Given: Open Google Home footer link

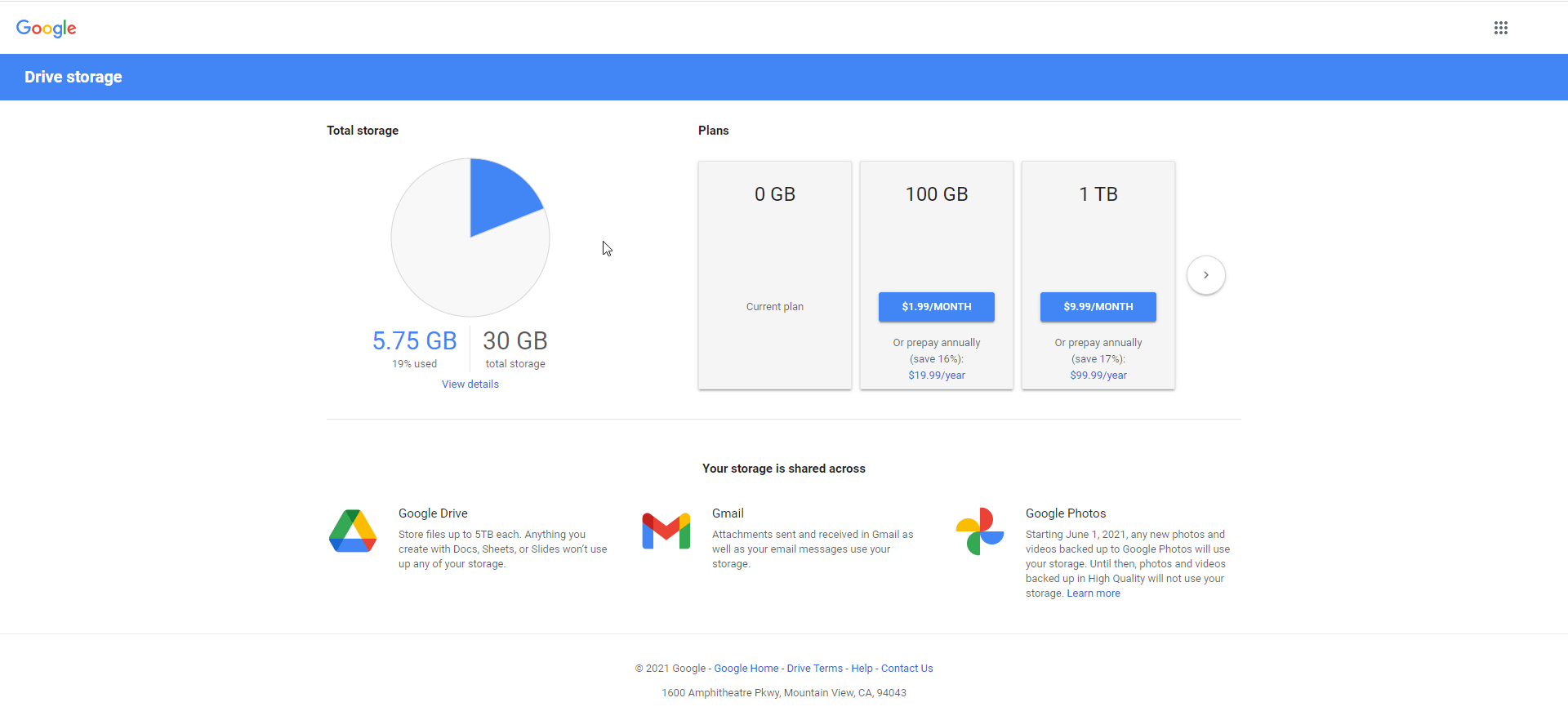Looking at the screenshot, I should coord(746,669).
